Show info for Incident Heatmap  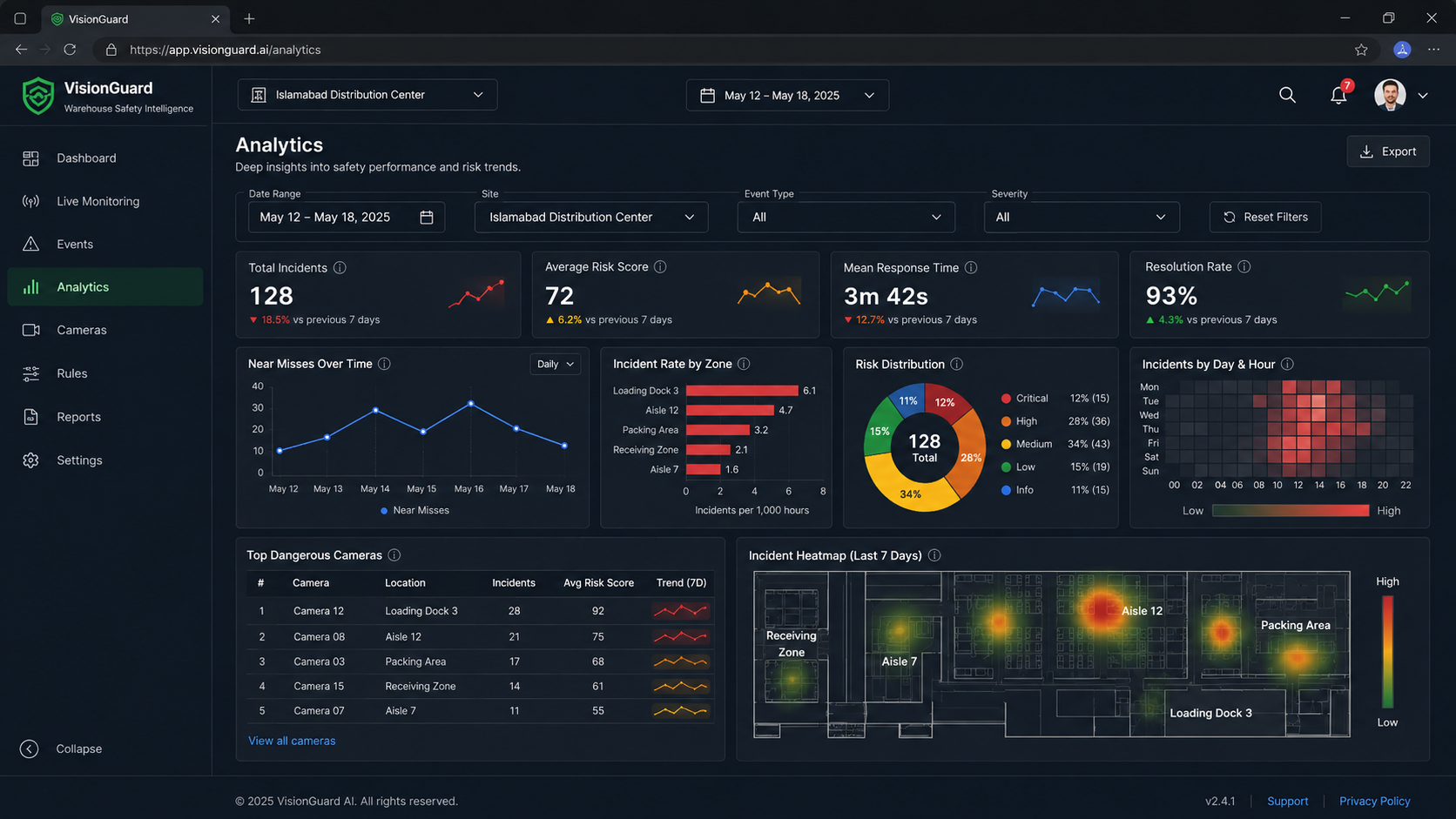coord(934,555)
